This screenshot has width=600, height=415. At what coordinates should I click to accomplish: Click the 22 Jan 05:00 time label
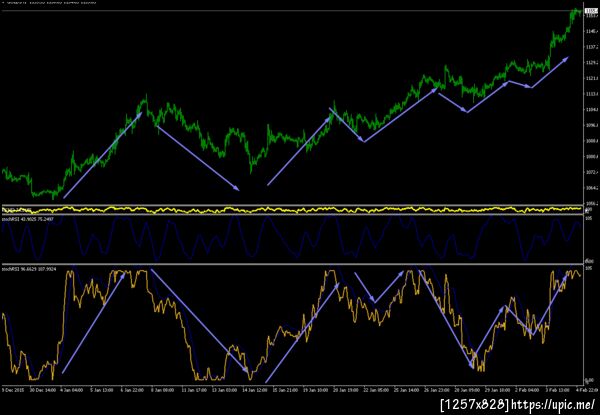377,390
